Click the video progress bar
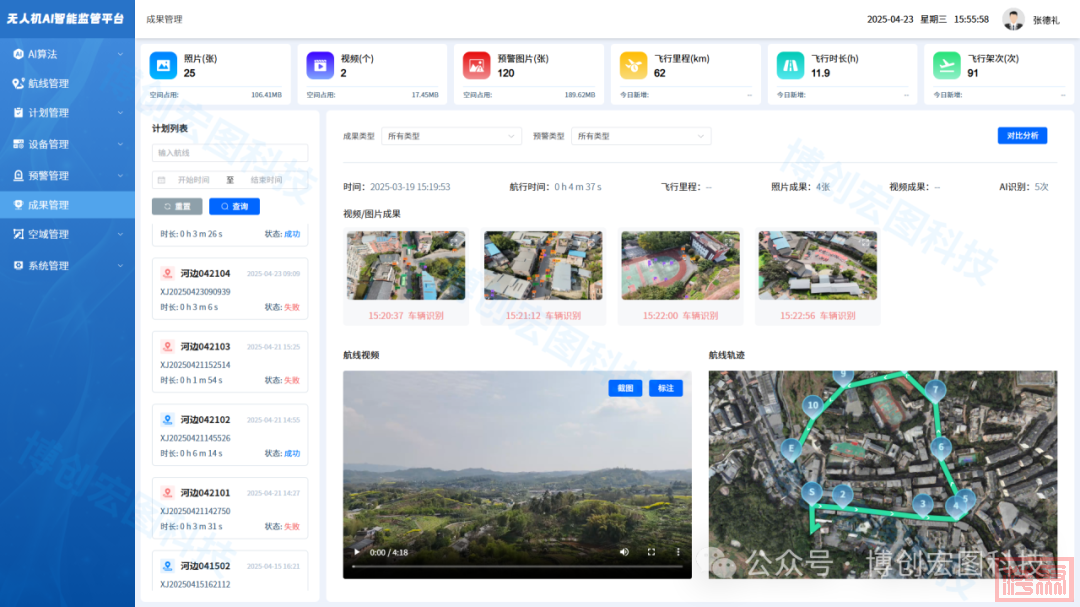Image resolution: width=1080 pixels, height=607 pixels. click(x=516, y=567)
